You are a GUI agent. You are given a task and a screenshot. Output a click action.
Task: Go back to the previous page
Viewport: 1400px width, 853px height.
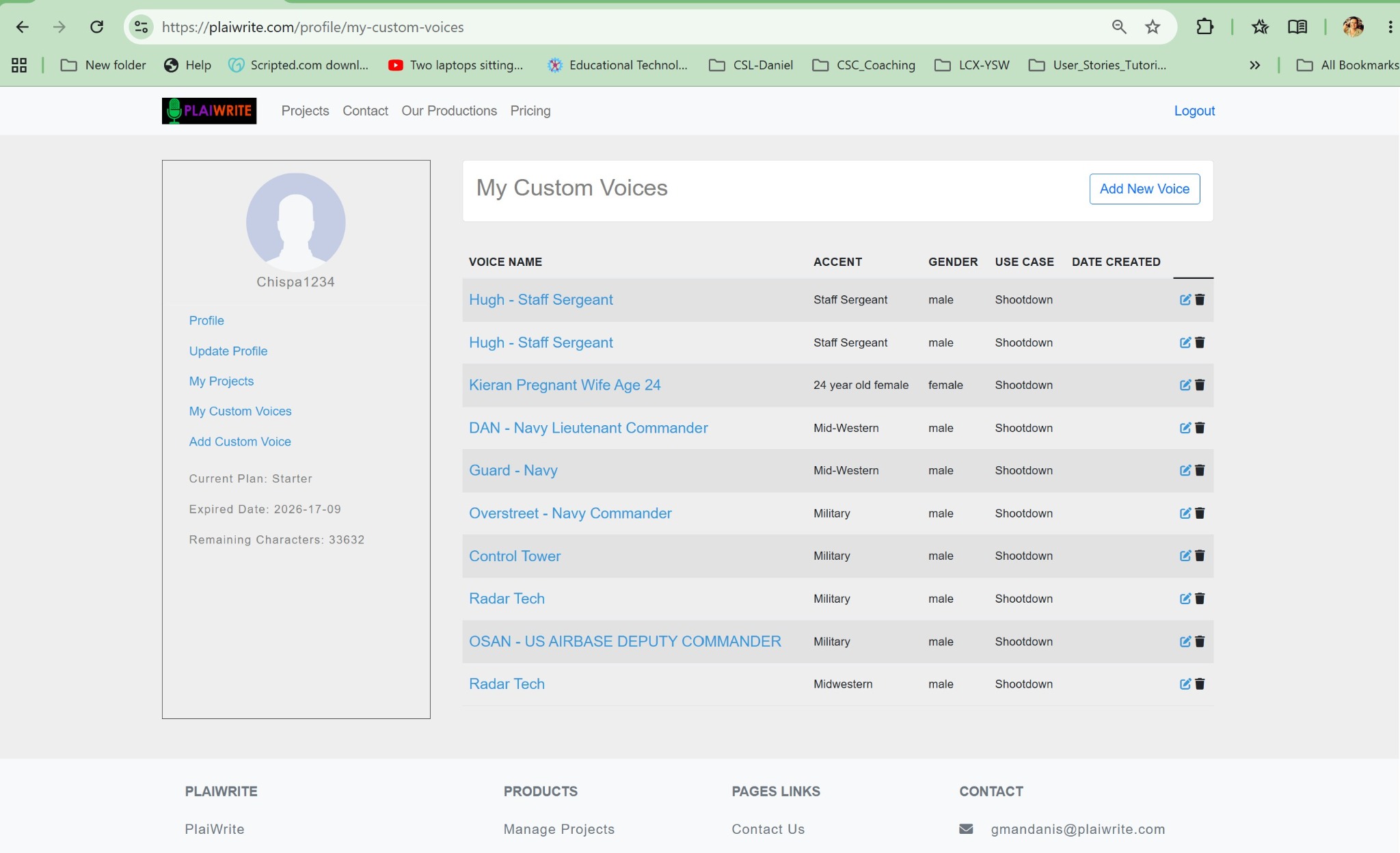(x=23, y=27)
